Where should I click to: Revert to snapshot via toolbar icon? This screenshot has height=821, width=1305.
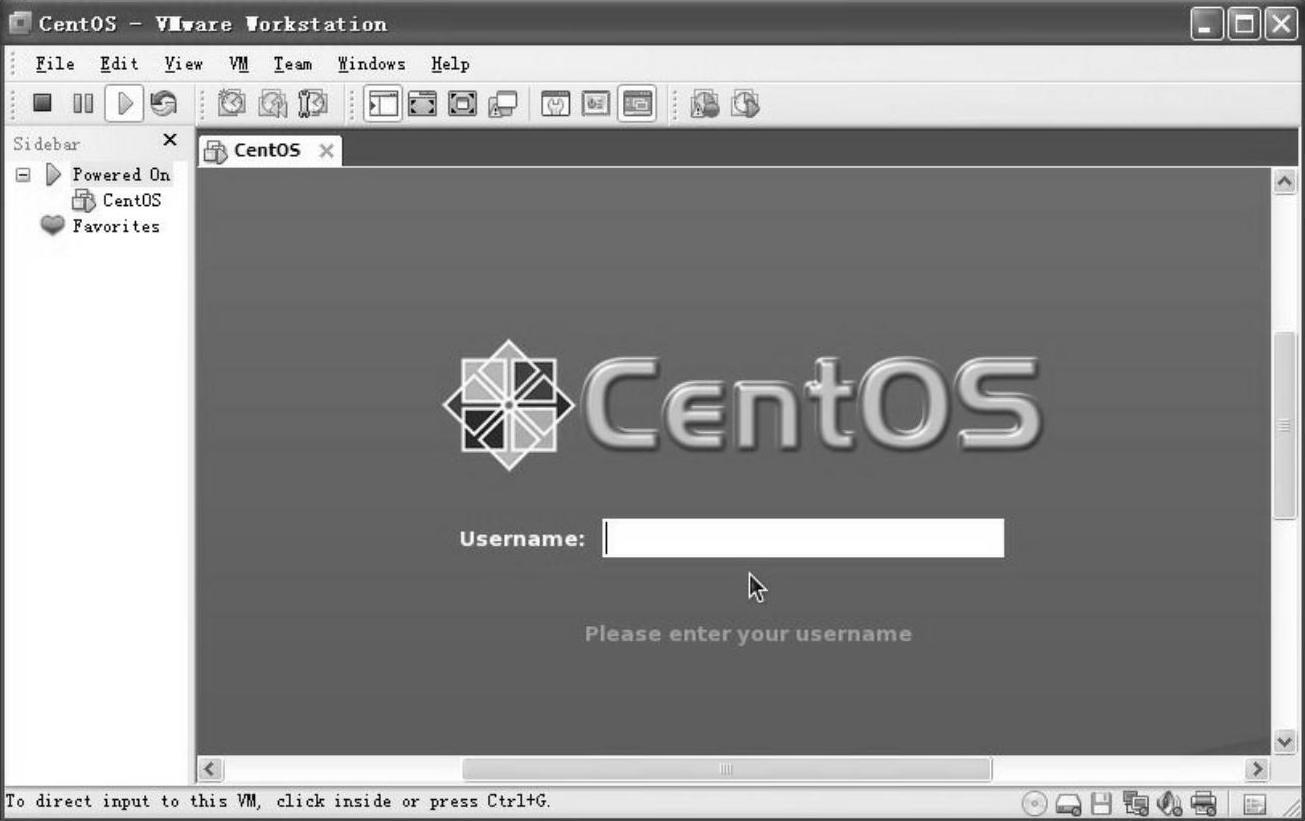[x=272, y=103]
